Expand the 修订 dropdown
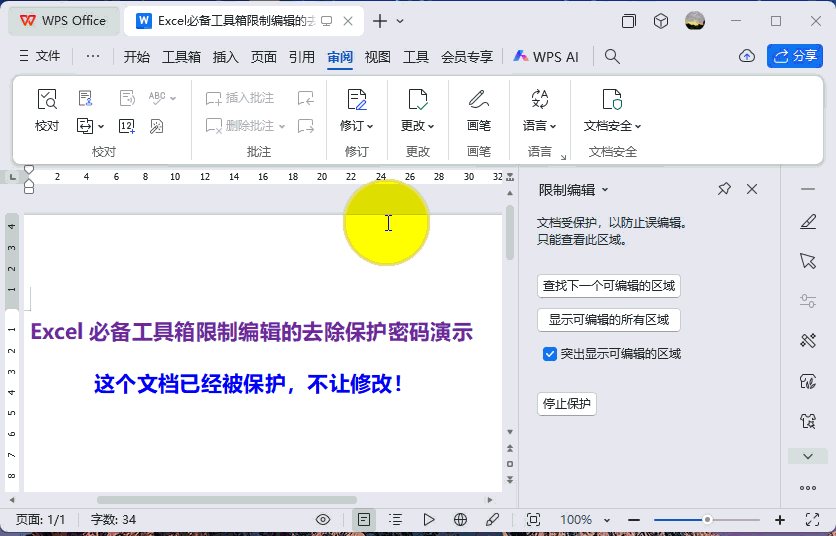Viewport: 836px width, 536px height. pos(357,126)
